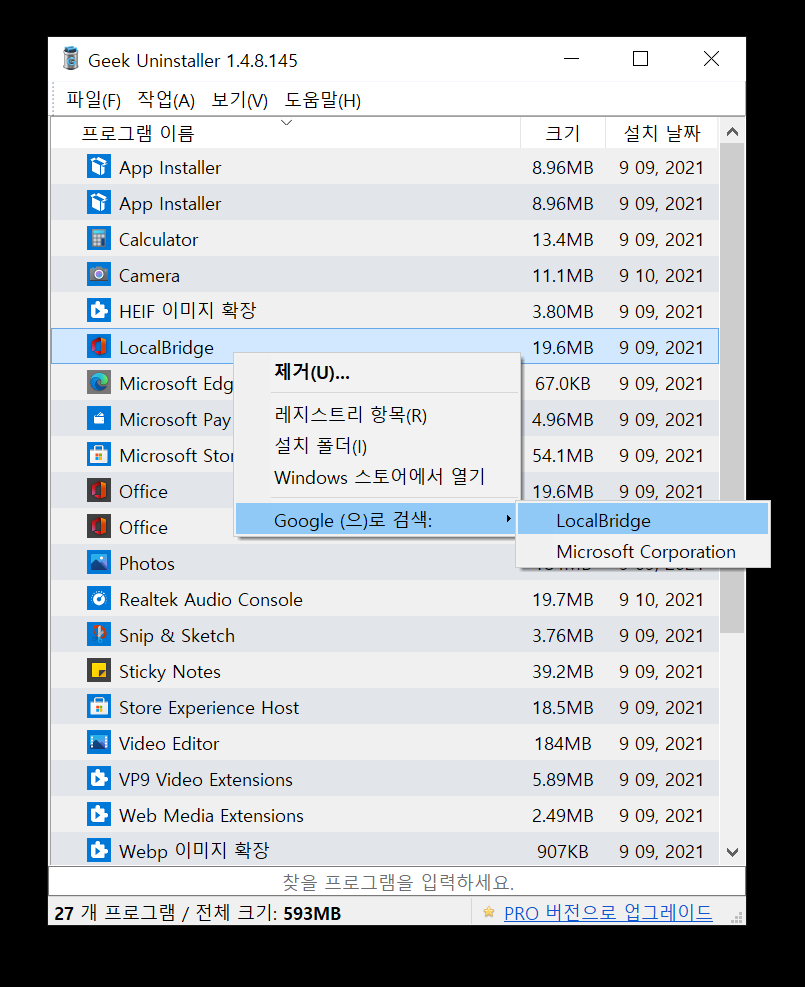The image size is (805, 987).
Task: Click the Webp 이미지 확장 icon
Action: click(99, 850)
